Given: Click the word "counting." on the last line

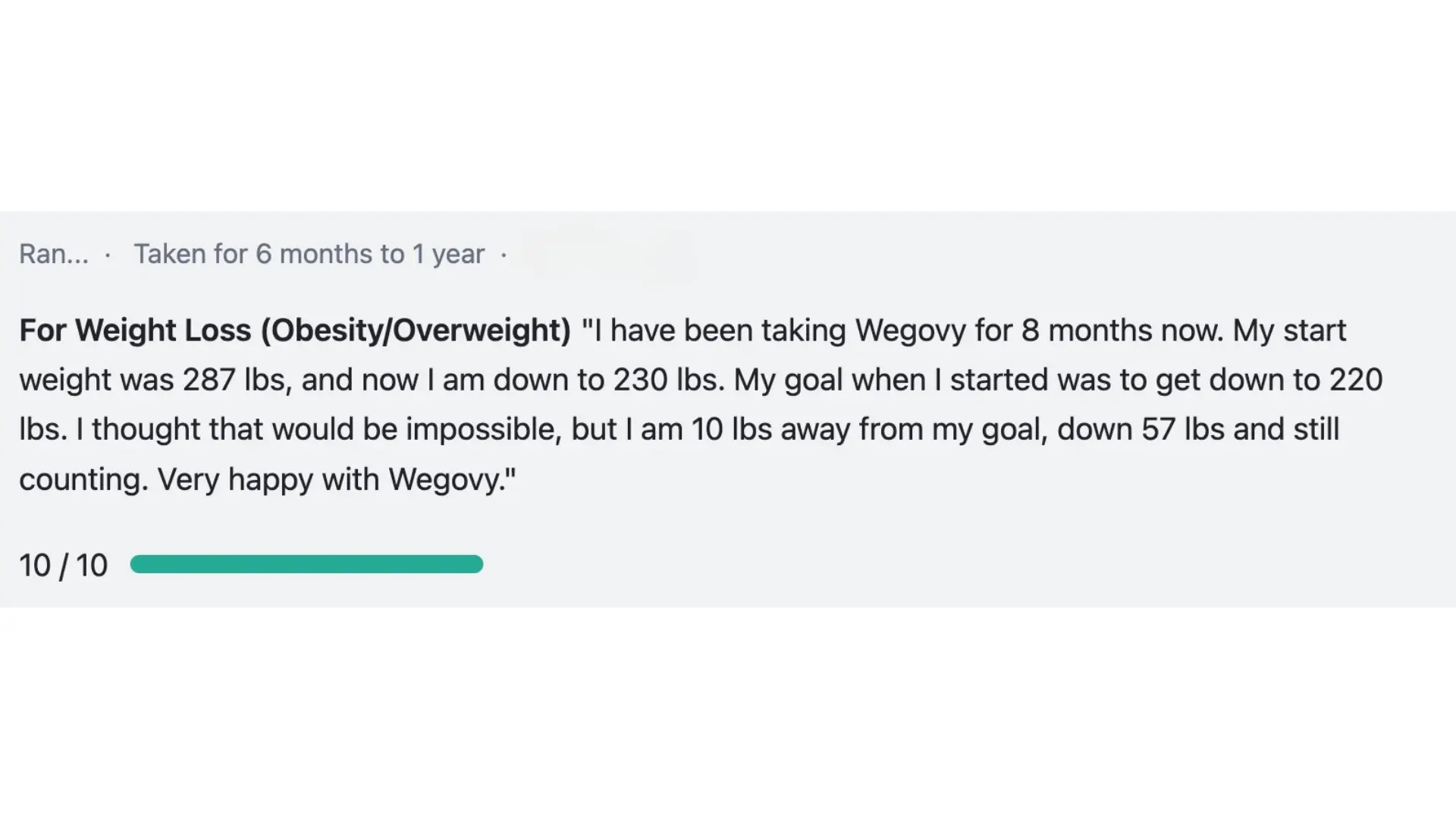Looking at the screenshot, I should coord(83,479).
